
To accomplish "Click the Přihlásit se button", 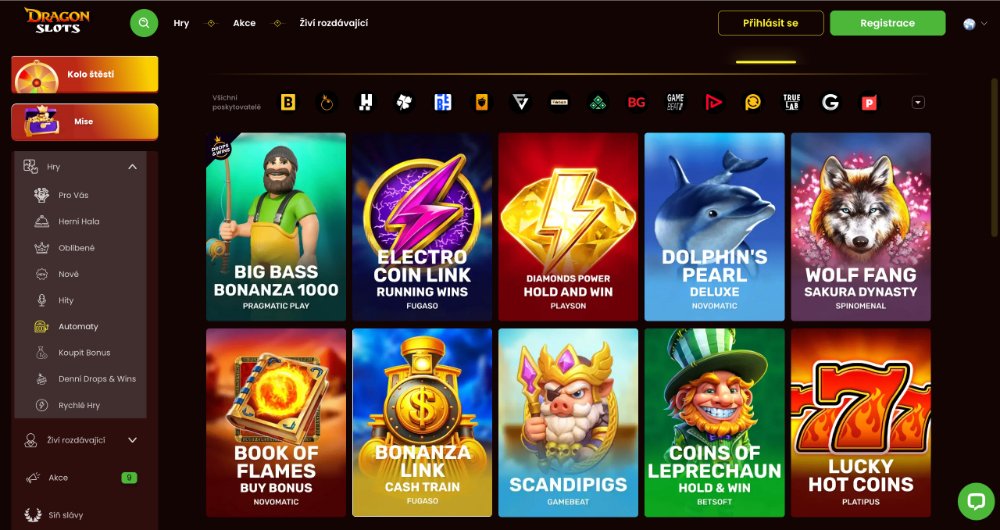I will pos(770,23).
